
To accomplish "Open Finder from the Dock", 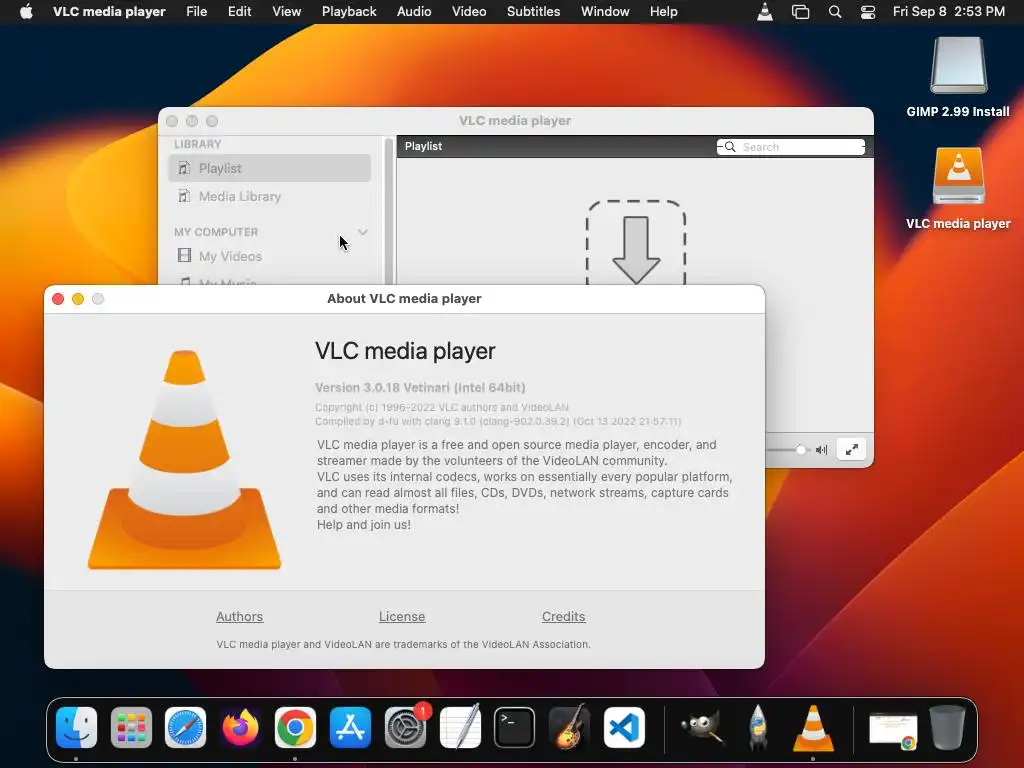I will 76,727.
